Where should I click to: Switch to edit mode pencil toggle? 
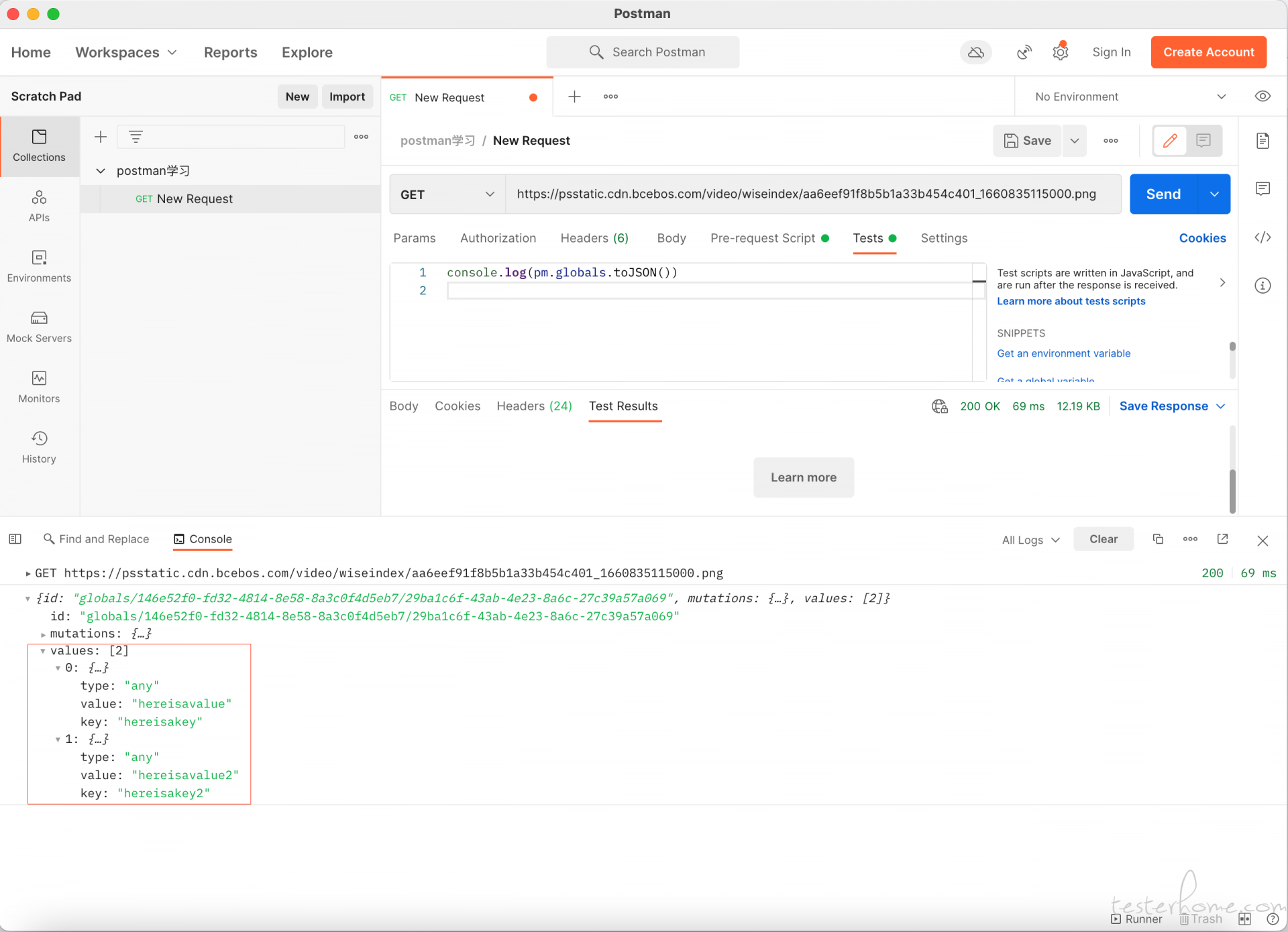pyautogui.click(x=1170, y=141)
